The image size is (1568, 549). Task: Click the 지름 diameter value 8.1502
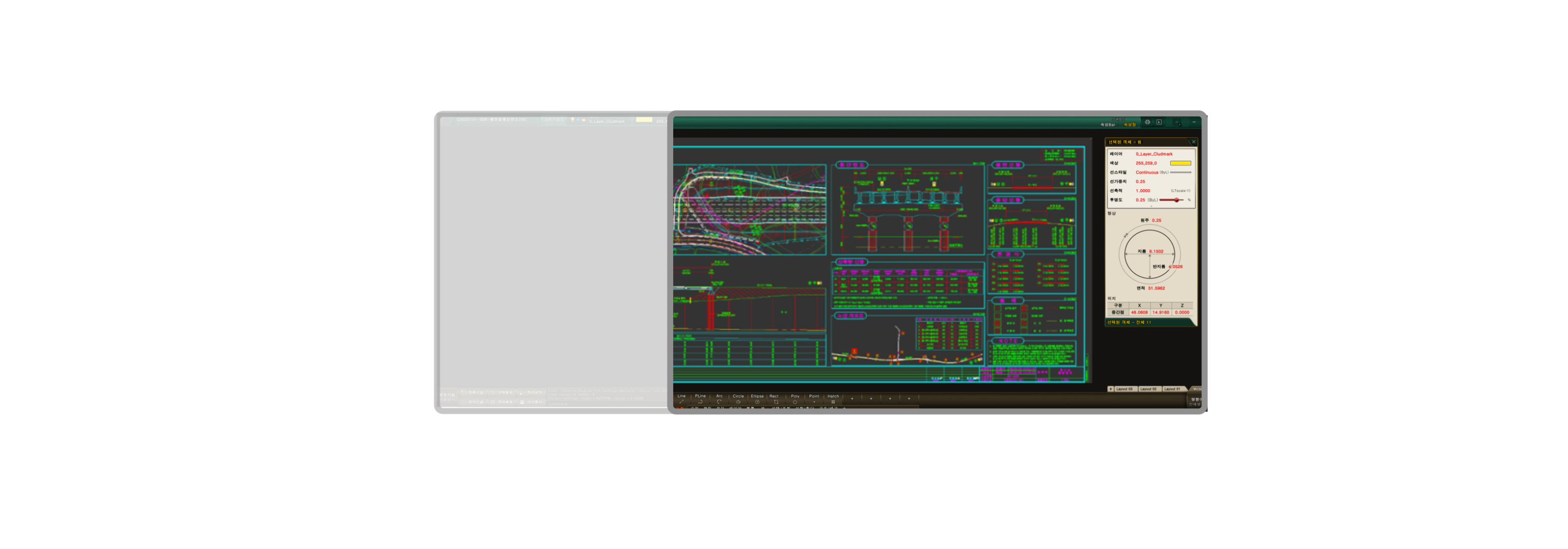coord(1156,251)
